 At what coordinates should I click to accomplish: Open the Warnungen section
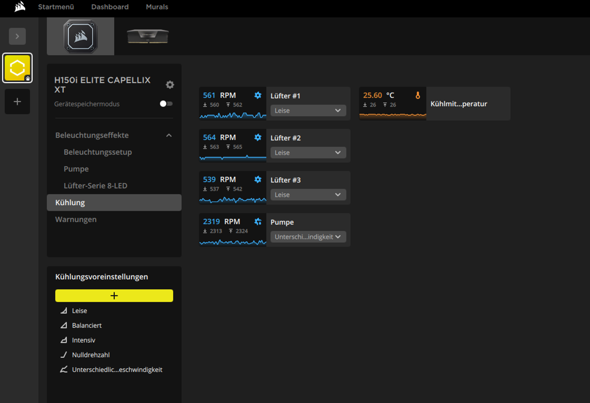(76, 219)
